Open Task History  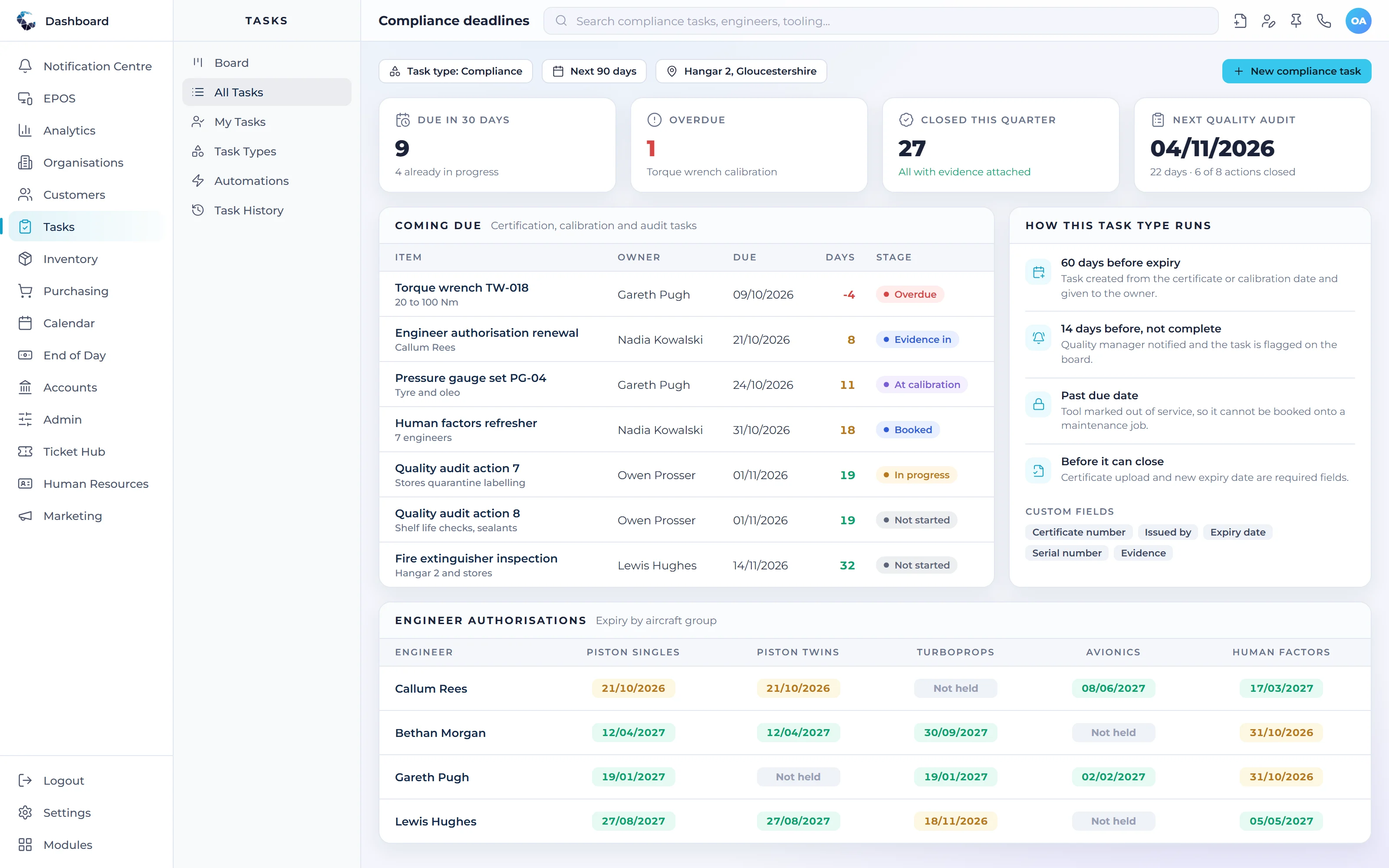[x=267, y=210]
